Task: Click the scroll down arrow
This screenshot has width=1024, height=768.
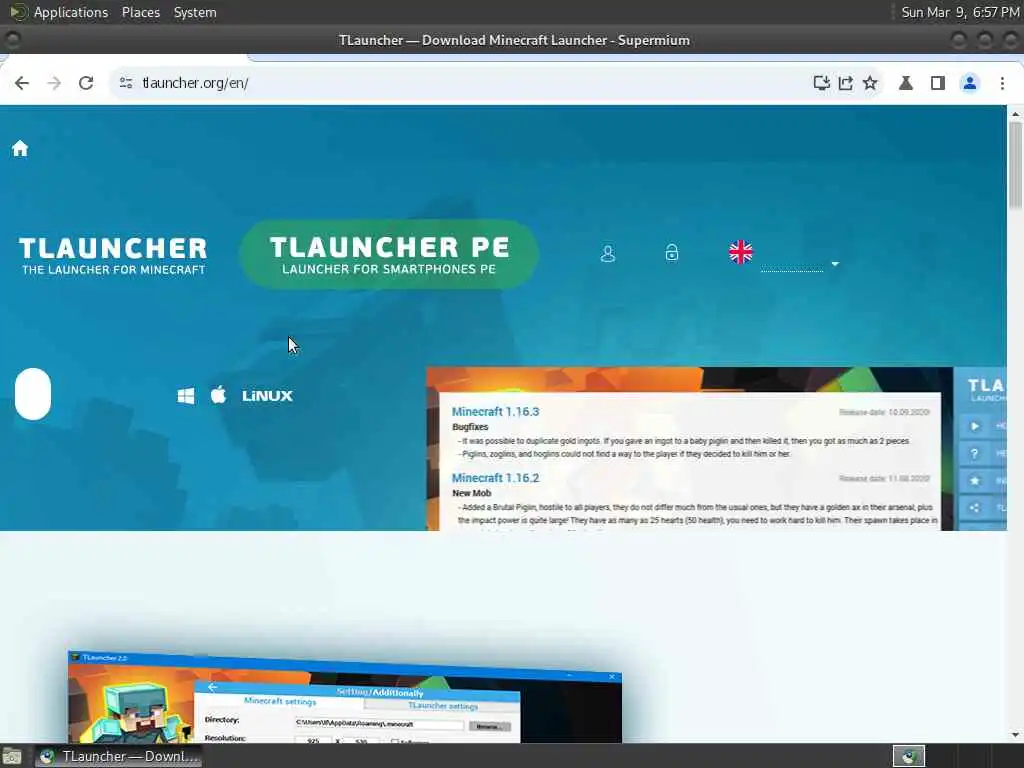Action: tap(1015, 735)
